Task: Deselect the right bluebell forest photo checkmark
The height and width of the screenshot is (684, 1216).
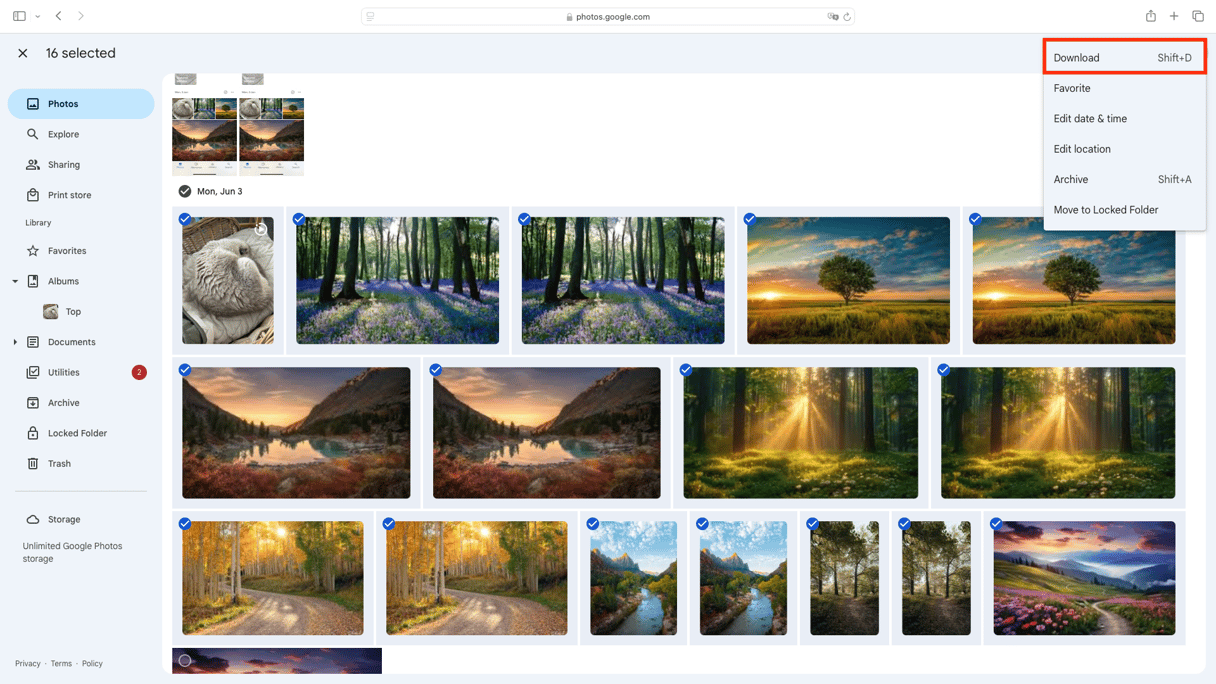Action: [x=524, y=219]
